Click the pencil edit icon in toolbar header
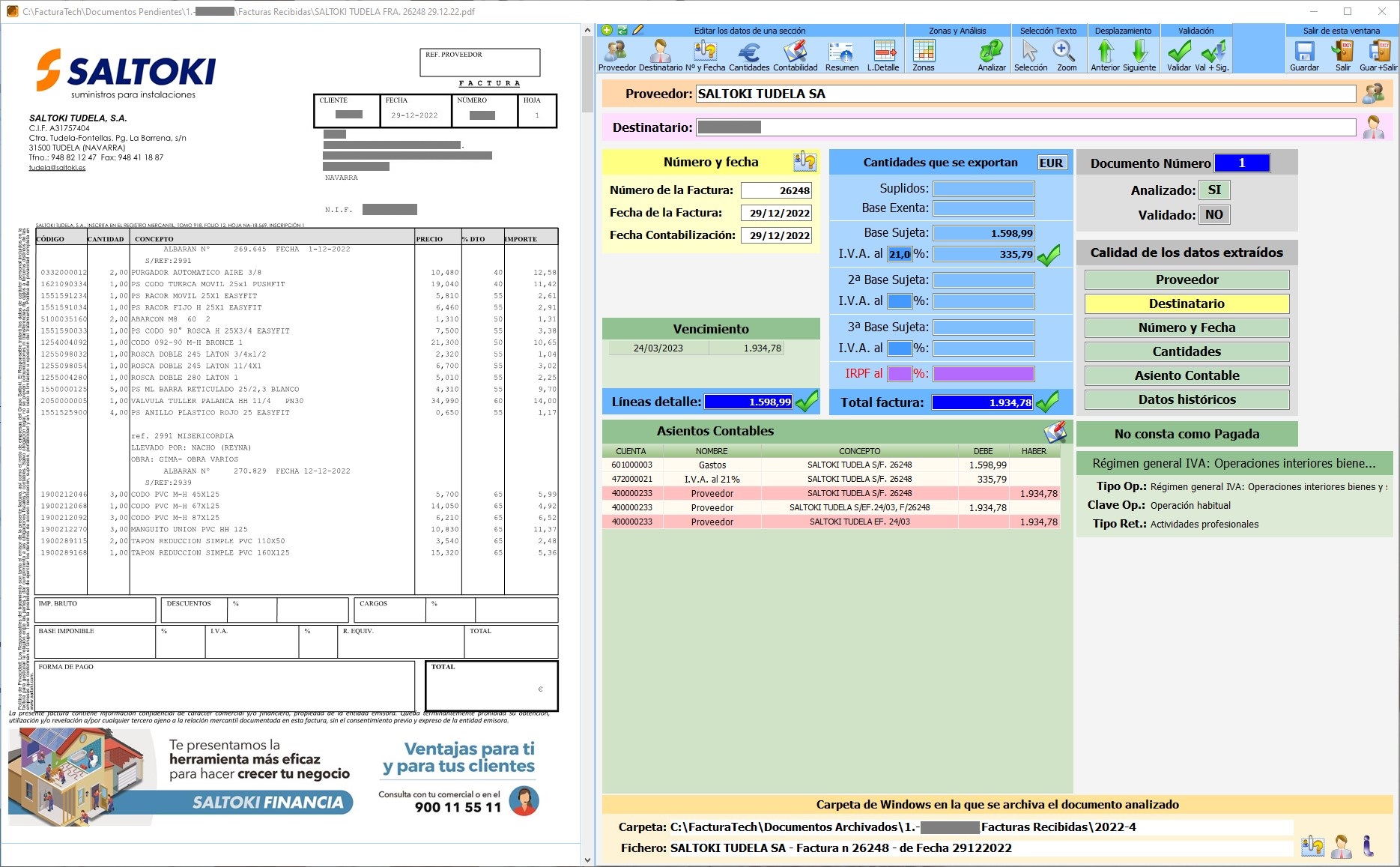 click(x=638, y=30)
